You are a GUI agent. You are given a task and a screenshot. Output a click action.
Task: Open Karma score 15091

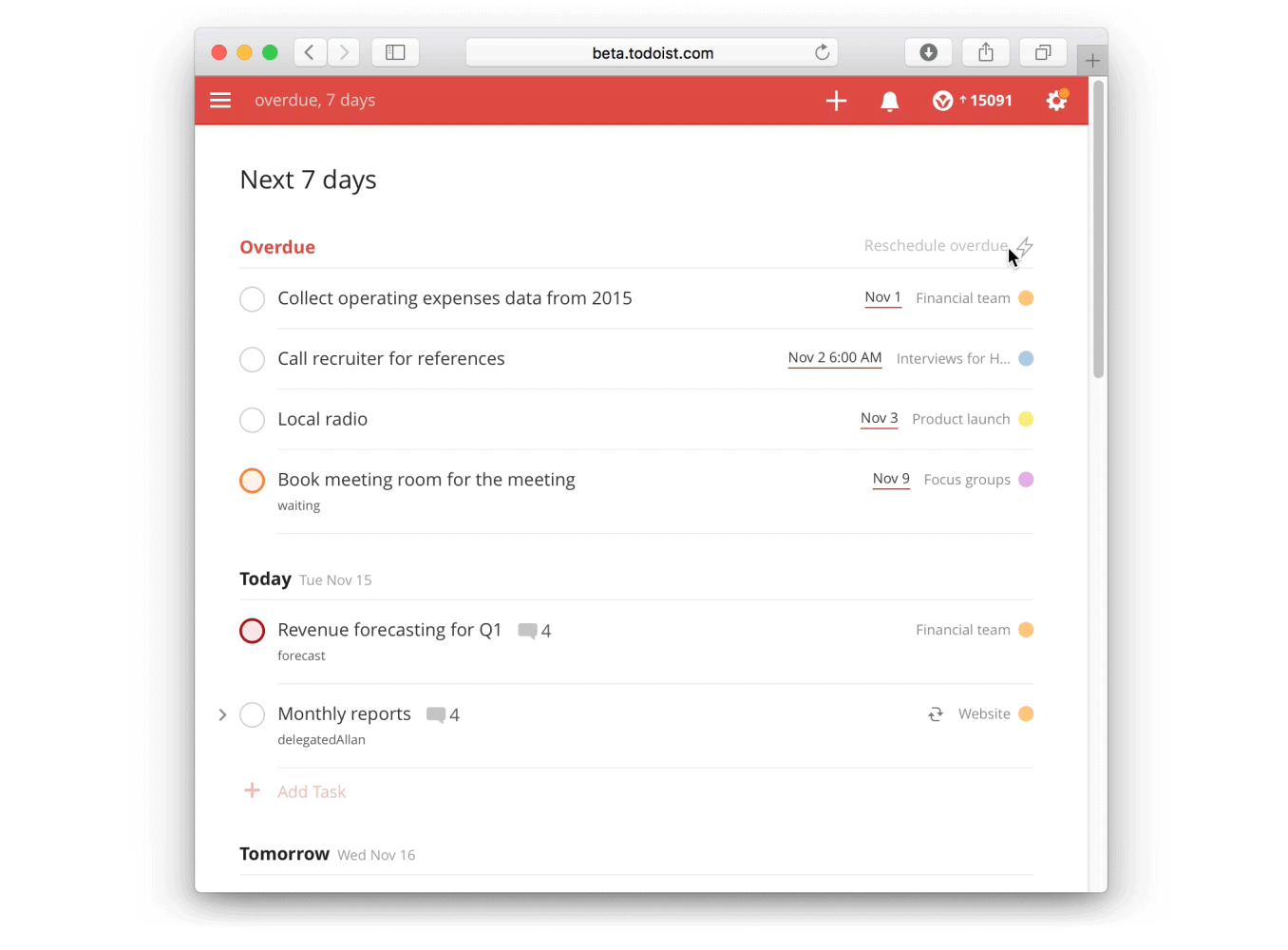[x=973, y=101]
